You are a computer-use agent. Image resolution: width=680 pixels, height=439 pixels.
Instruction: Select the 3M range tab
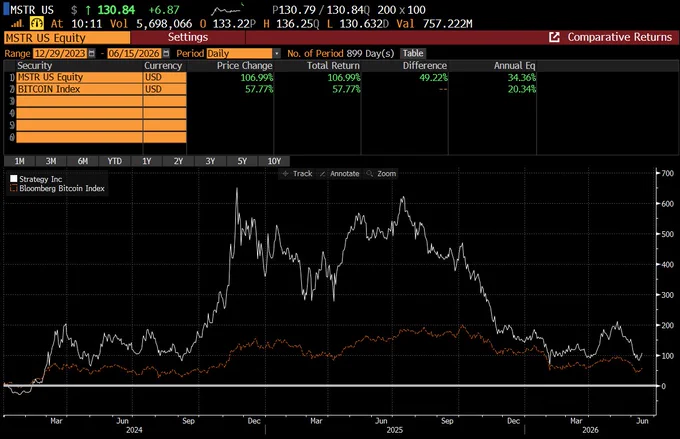pos(51,161)
